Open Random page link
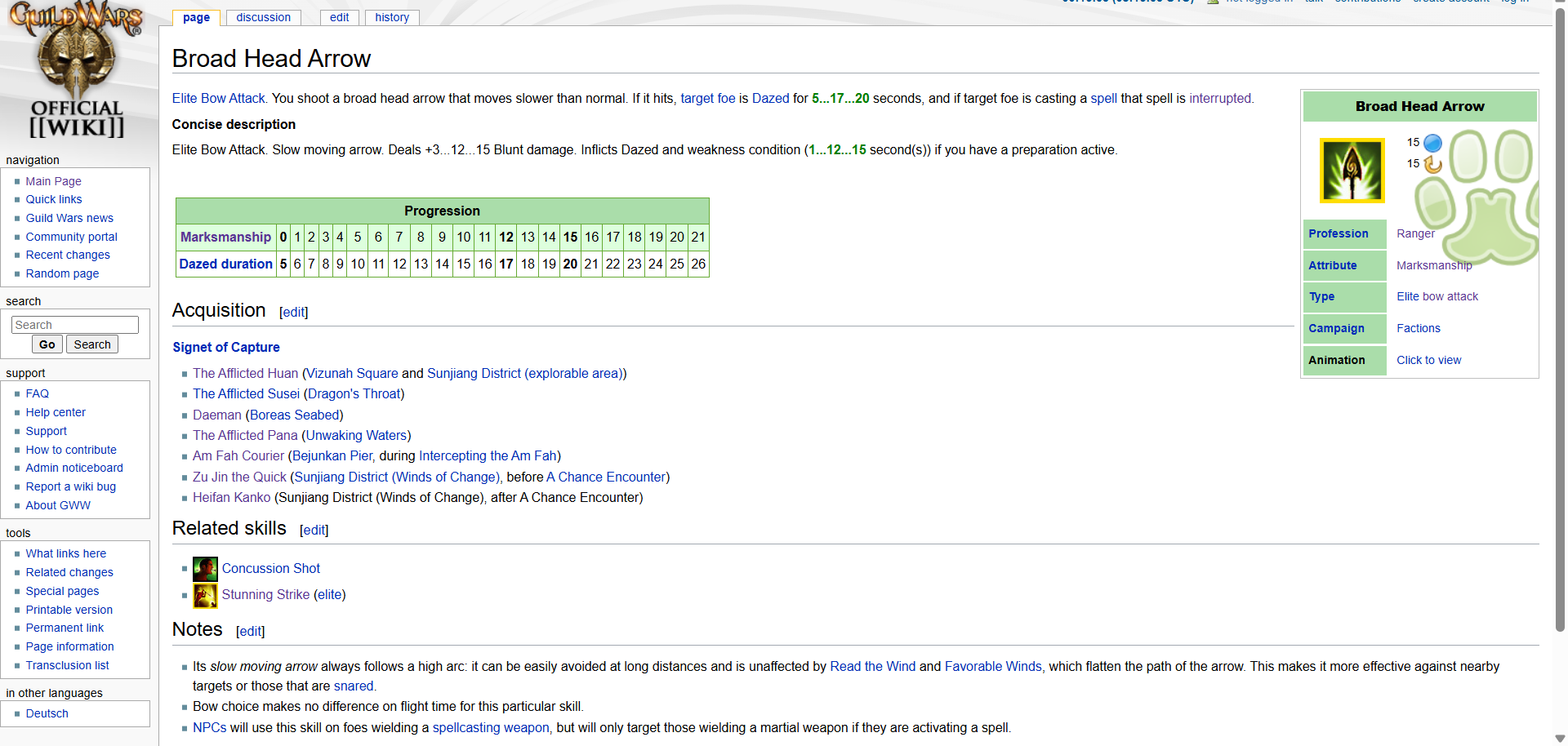The height and width of the screenshot is (746, 1568). click(x=62, y=273)
